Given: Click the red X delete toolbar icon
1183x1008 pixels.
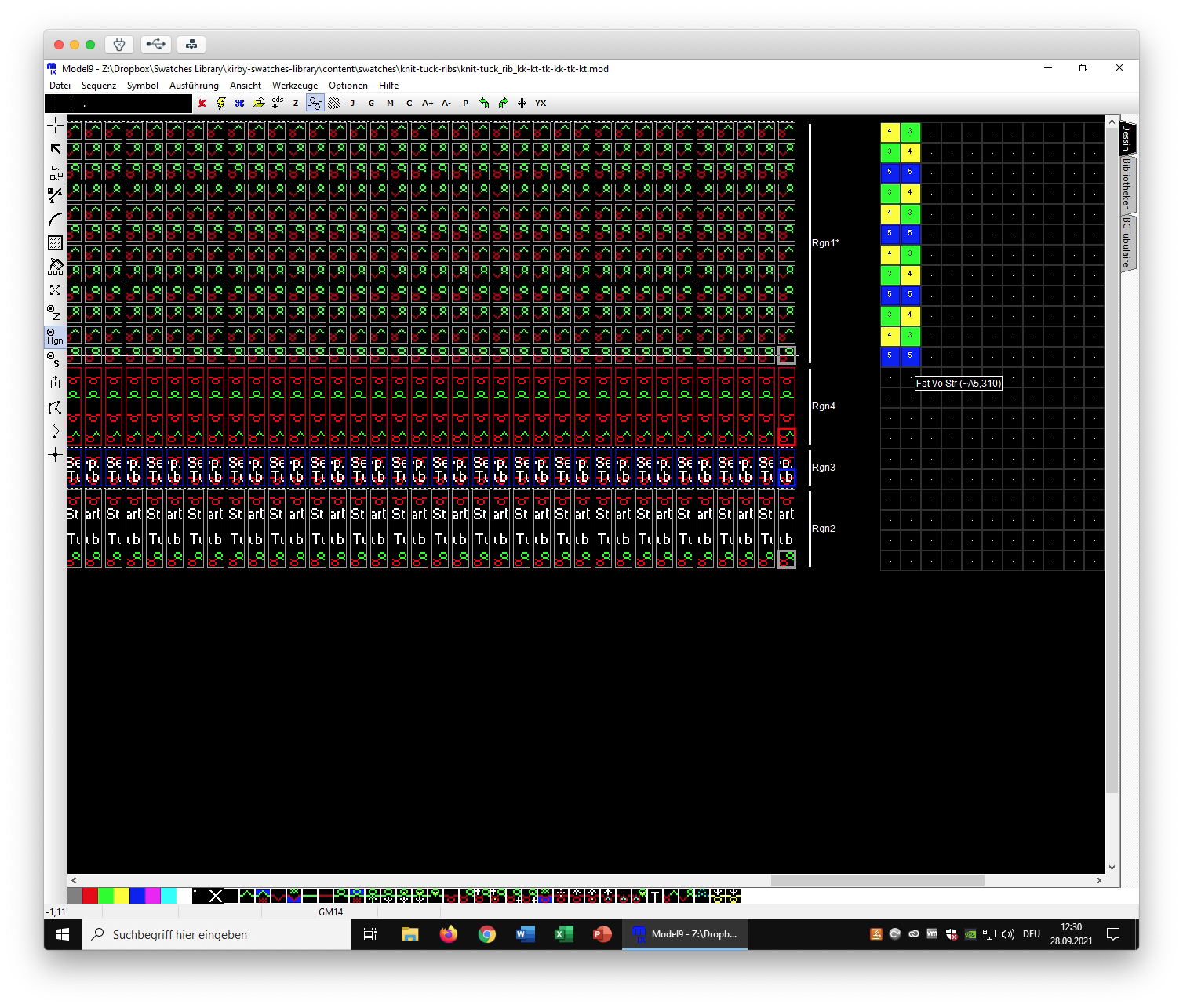Looking at the screenshot, I should (202, 103).
